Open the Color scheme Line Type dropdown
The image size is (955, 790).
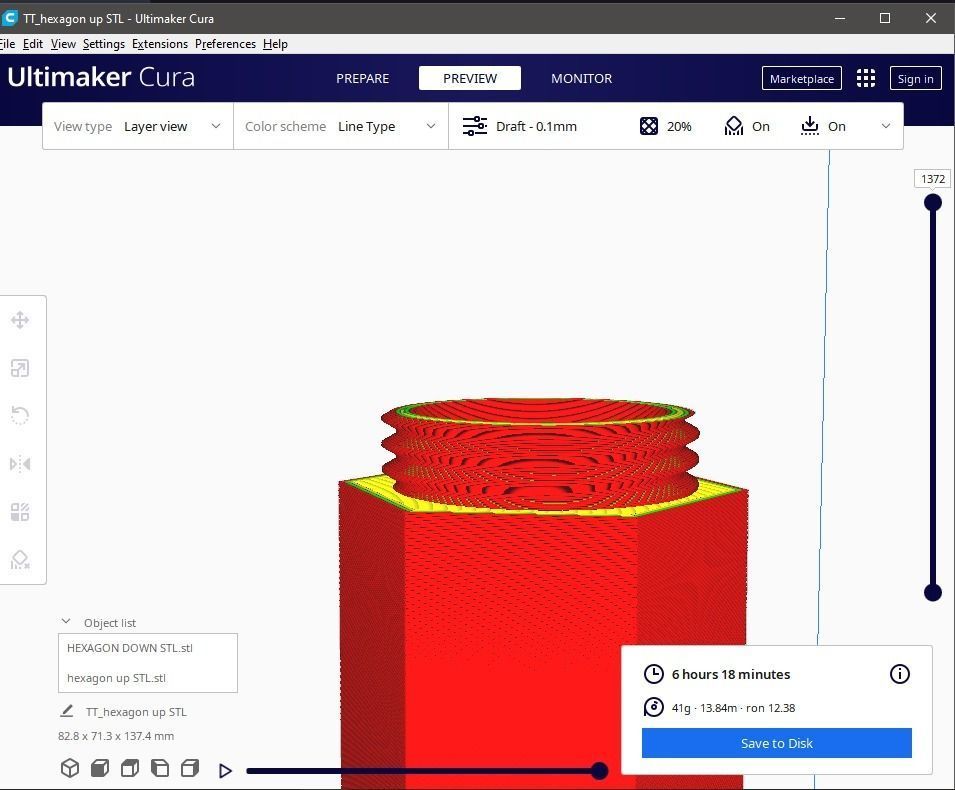click(x=341, y=126)
